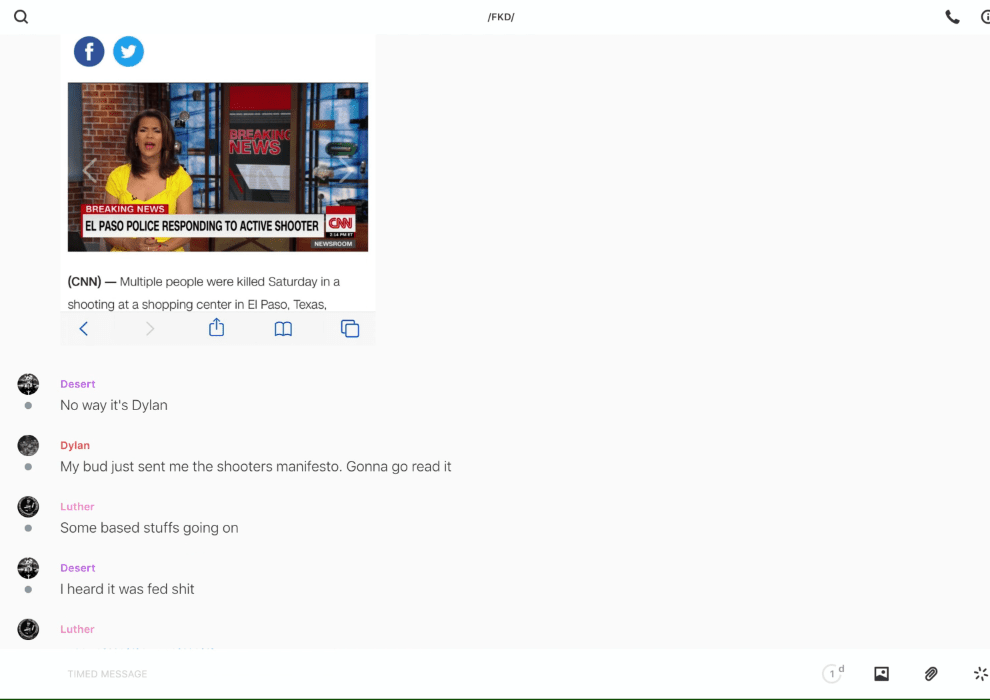Open the bookmarks book icon
The height and width of the screenshot is (700, 990).
[283, 329]
